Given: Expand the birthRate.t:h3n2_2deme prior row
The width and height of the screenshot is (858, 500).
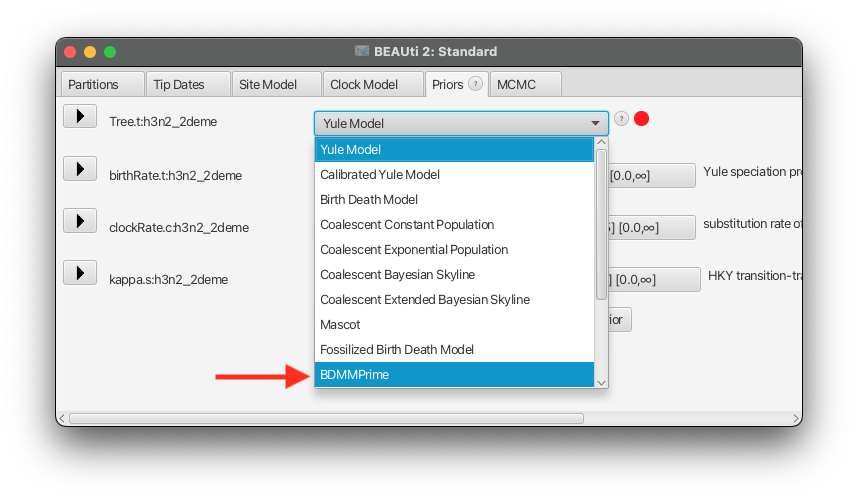Looking at the screenshot, I should coord(80,168).
